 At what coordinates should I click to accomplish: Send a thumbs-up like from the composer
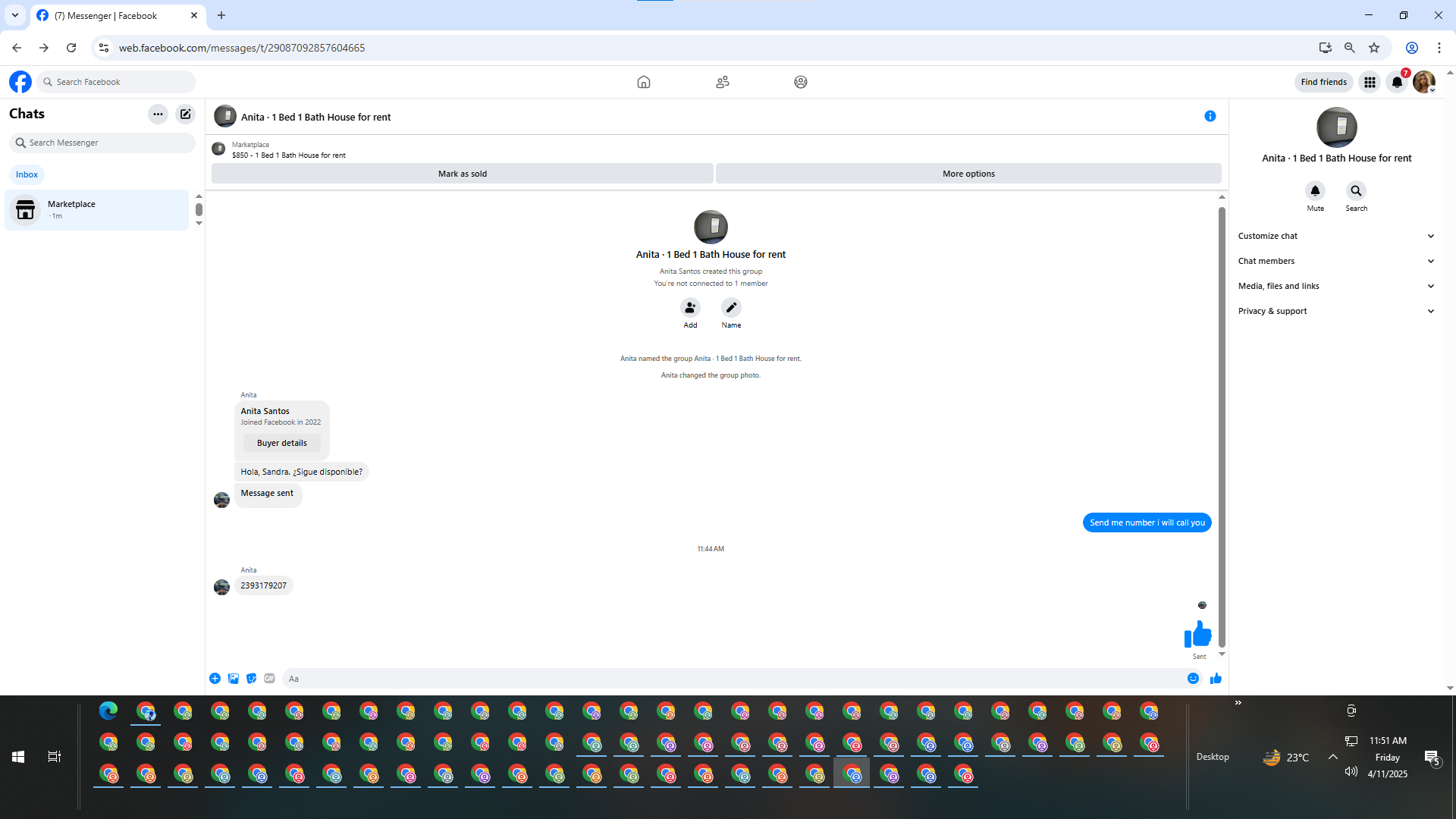[1216, 679]
